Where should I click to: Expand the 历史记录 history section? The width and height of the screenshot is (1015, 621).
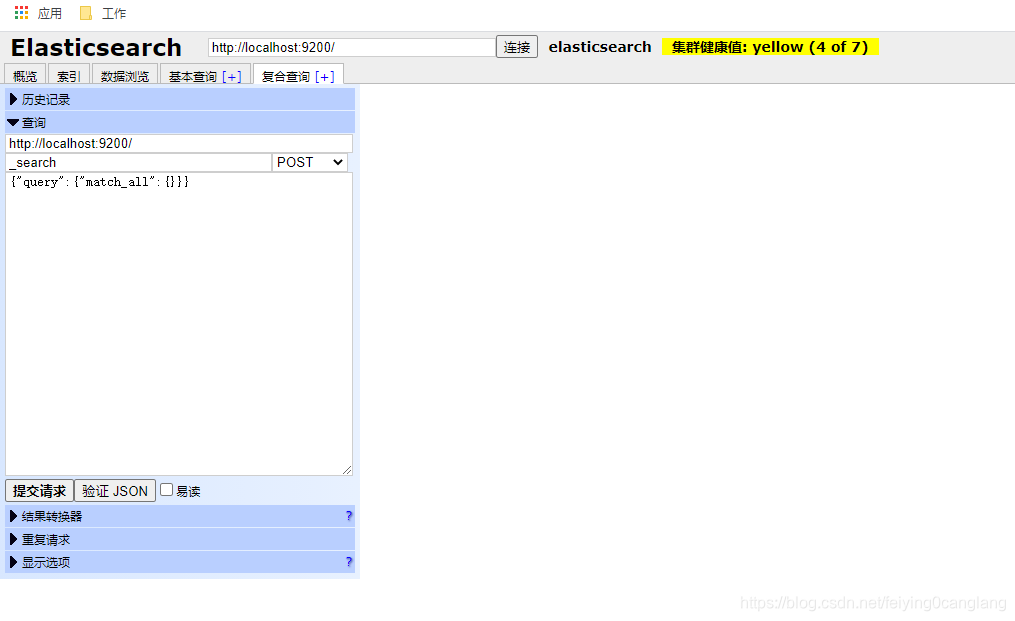coord(180,99)
